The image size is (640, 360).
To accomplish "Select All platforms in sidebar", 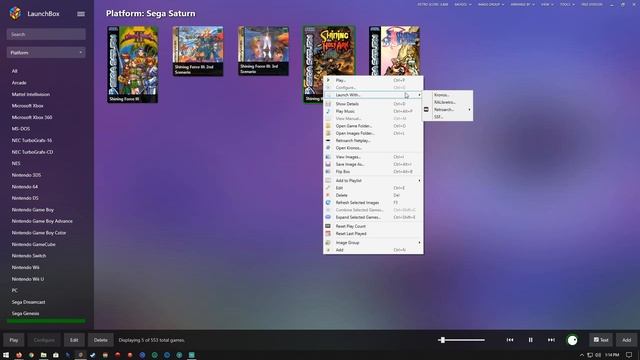I will click(15, 71).
